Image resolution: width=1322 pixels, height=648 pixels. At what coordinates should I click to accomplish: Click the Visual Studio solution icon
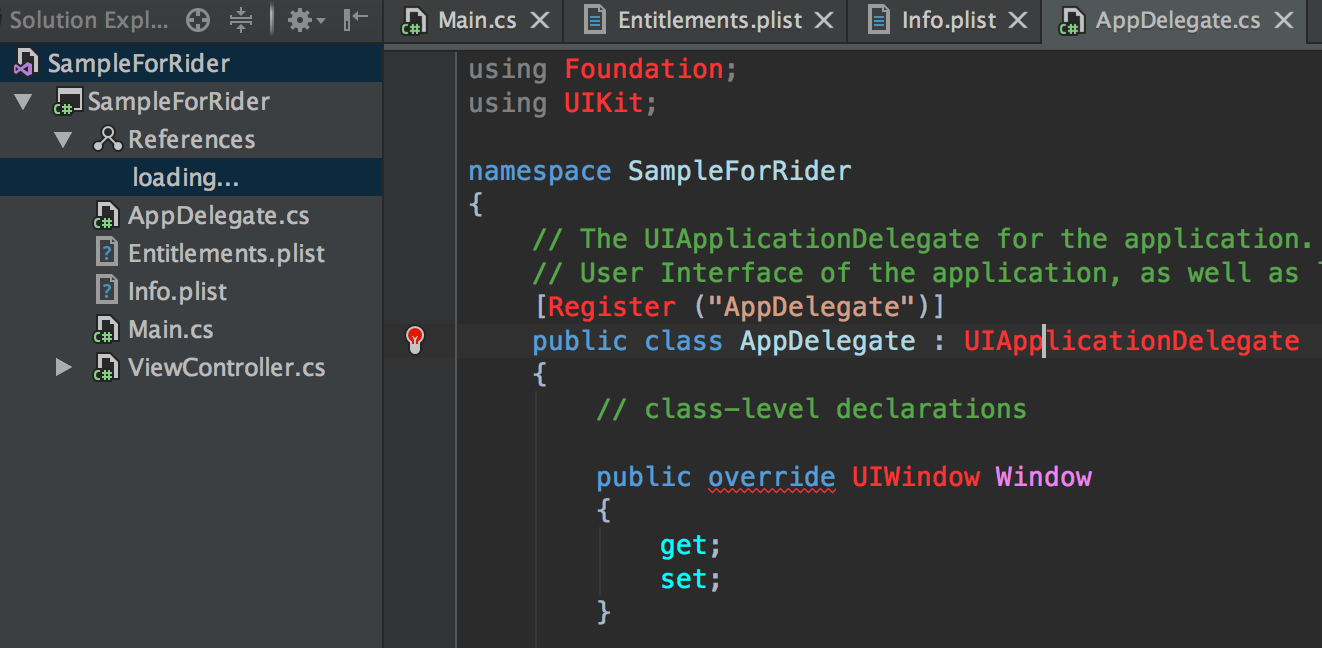[x=24, y=64]
